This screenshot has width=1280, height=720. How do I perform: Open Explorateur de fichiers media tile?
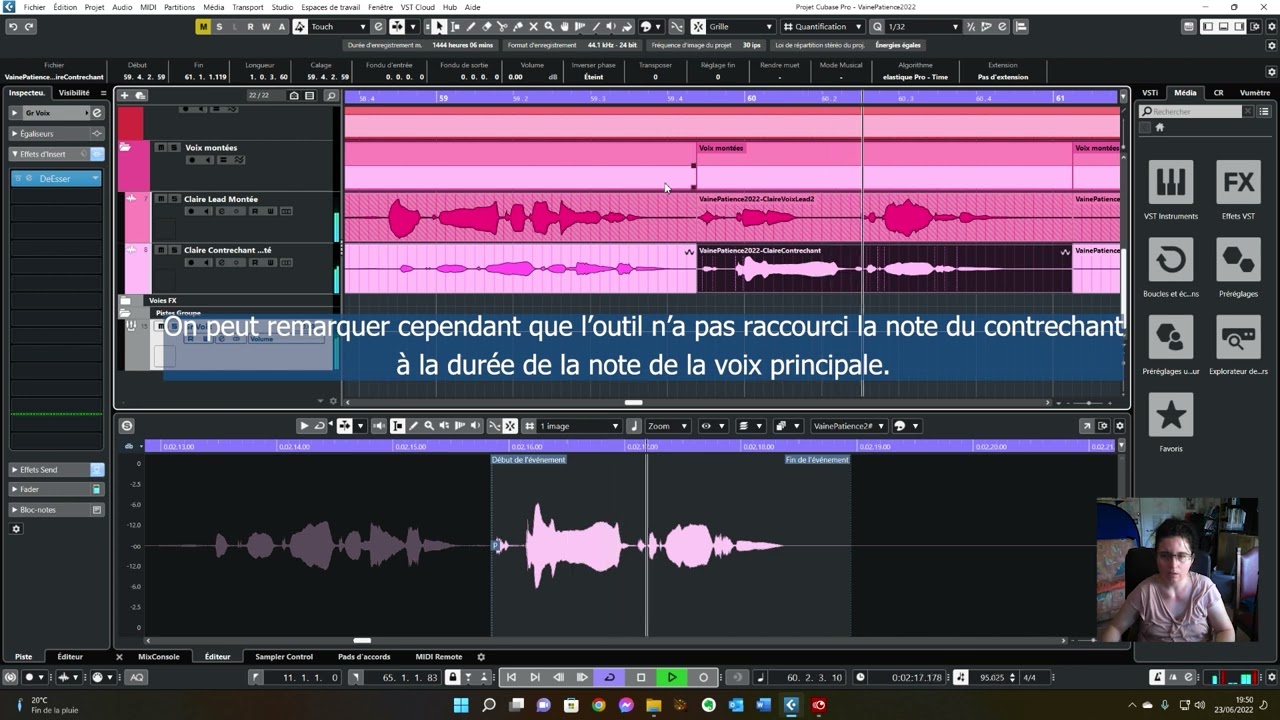[x=1238, y=337]
